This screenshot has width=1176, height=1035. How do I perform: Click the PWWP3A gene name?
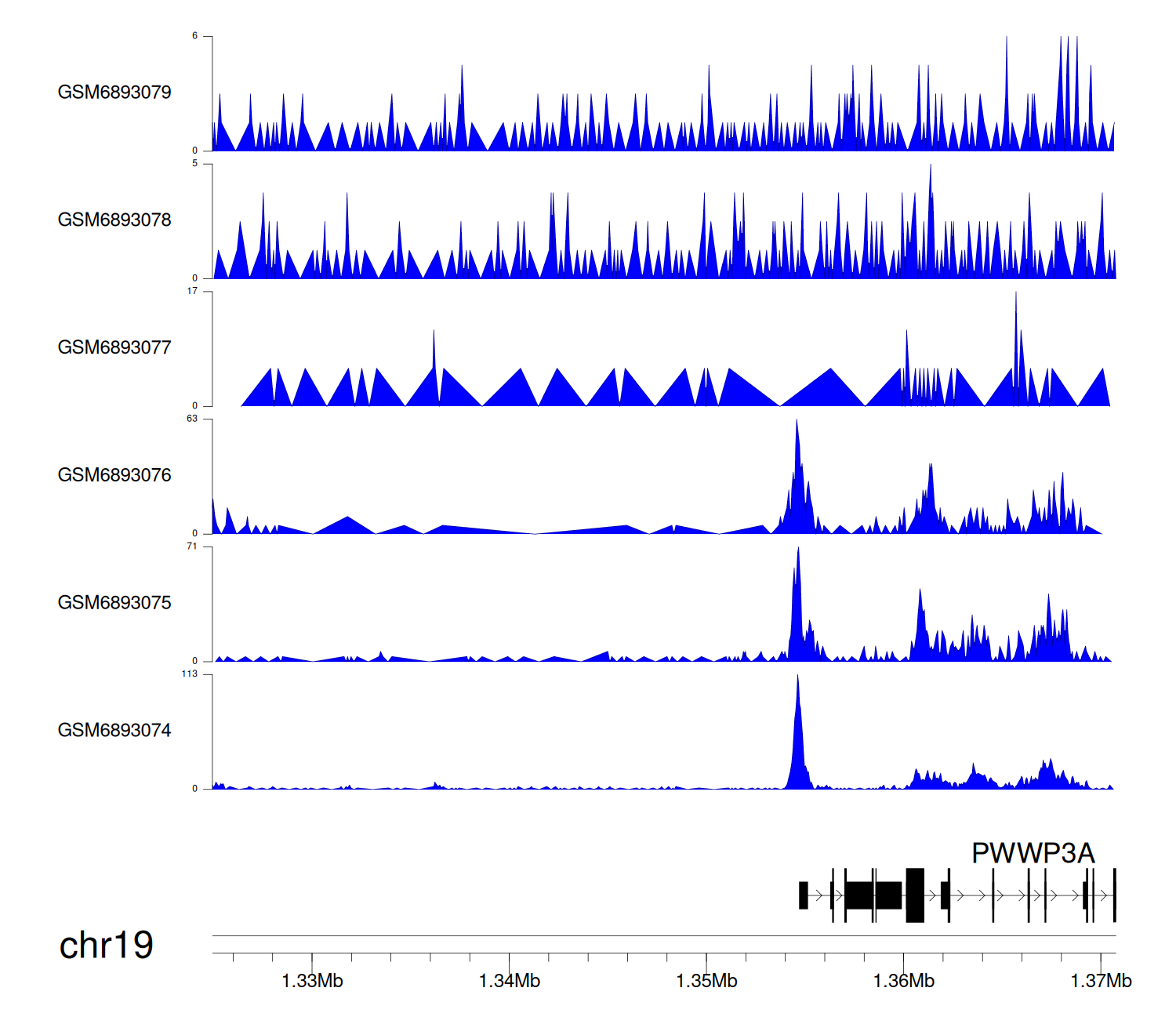[1033, 853]
